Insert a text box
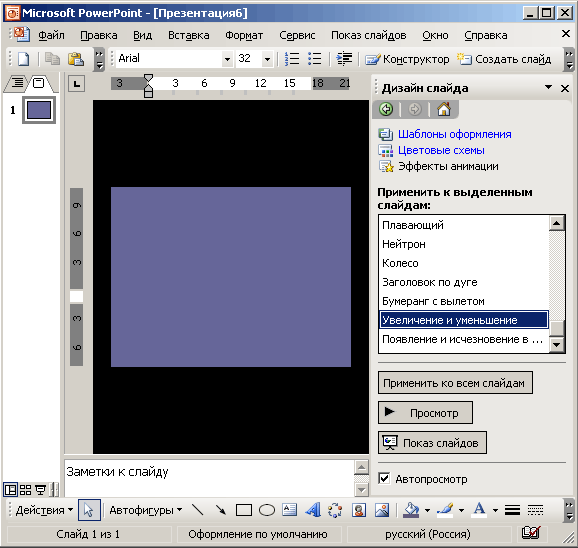Image resolution: width=578 pixels, height=548 pixels. tap(289, 510)
